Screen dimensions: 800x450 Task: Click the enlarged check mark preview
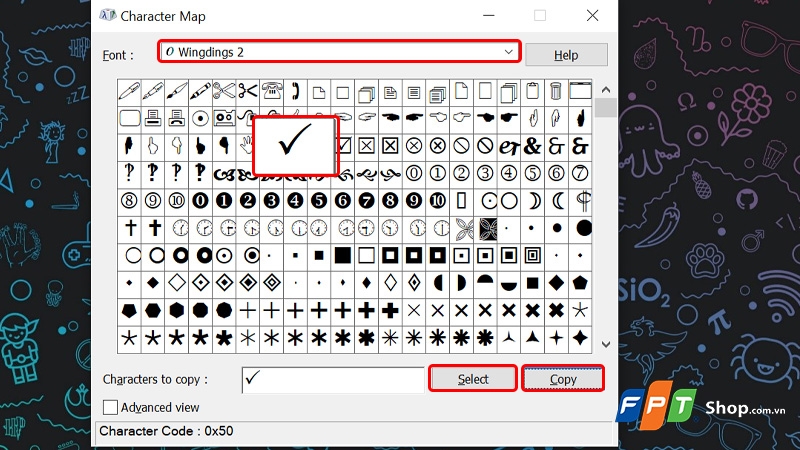295,145
